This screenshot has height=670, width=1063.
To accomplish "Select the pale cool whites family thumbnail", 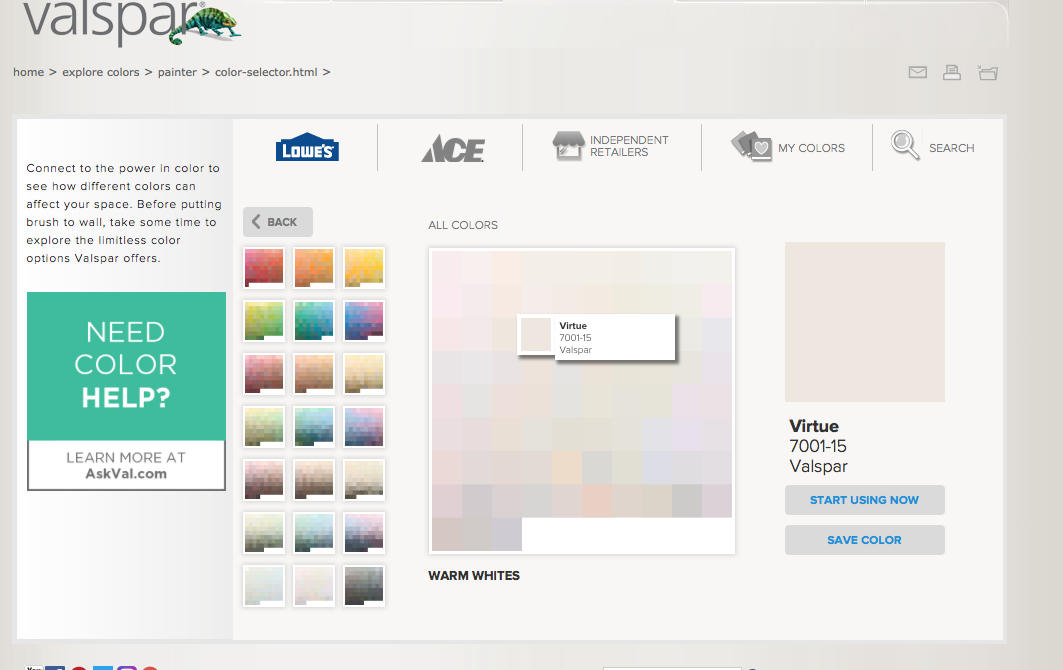I will coord(264,585).
